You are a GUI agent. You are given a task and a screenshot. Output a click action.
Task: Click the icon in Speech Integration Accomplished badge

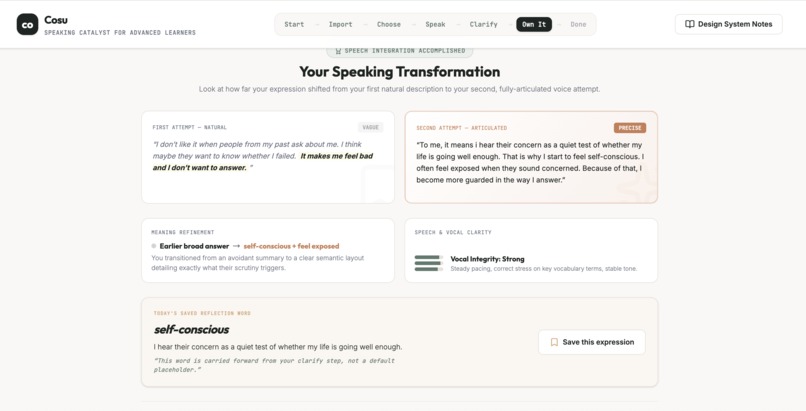[338, 51]
